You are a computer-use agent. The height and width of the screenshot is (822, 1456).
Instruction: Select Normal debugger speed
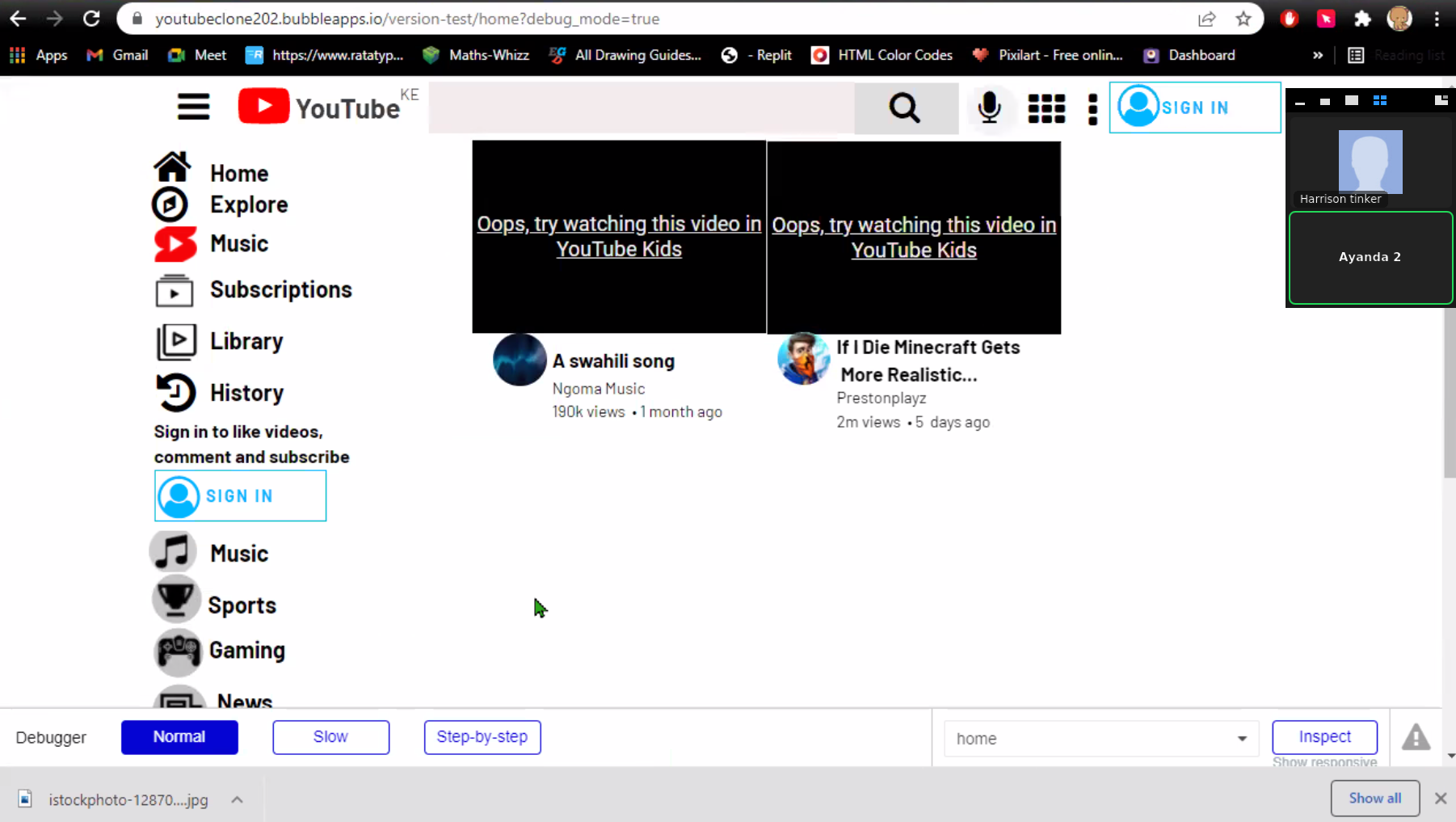(179, 737)
